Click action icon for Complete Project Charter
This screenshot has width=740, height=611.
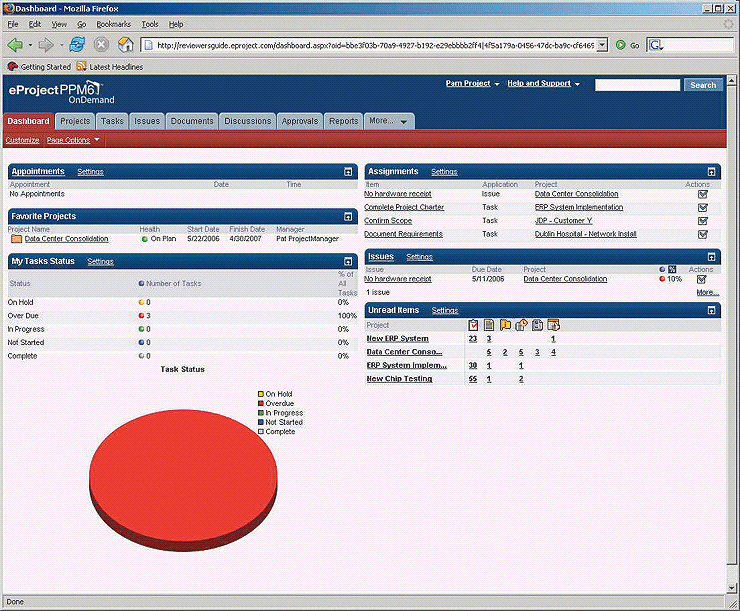click(703, 208)
